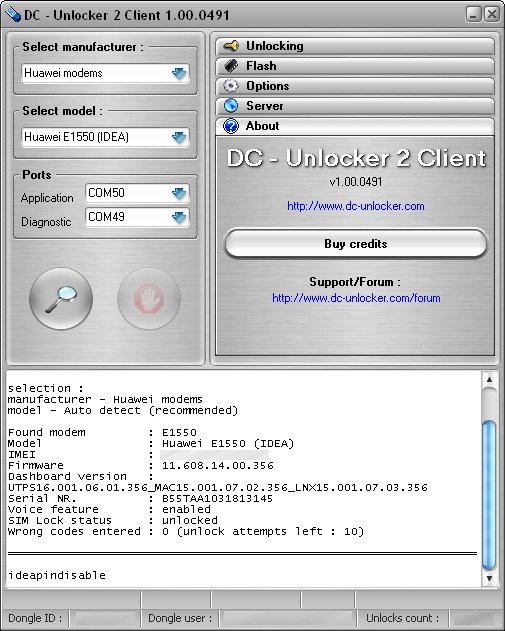Click the serial number B55TAA1031813145 text

tap(217, 499)
